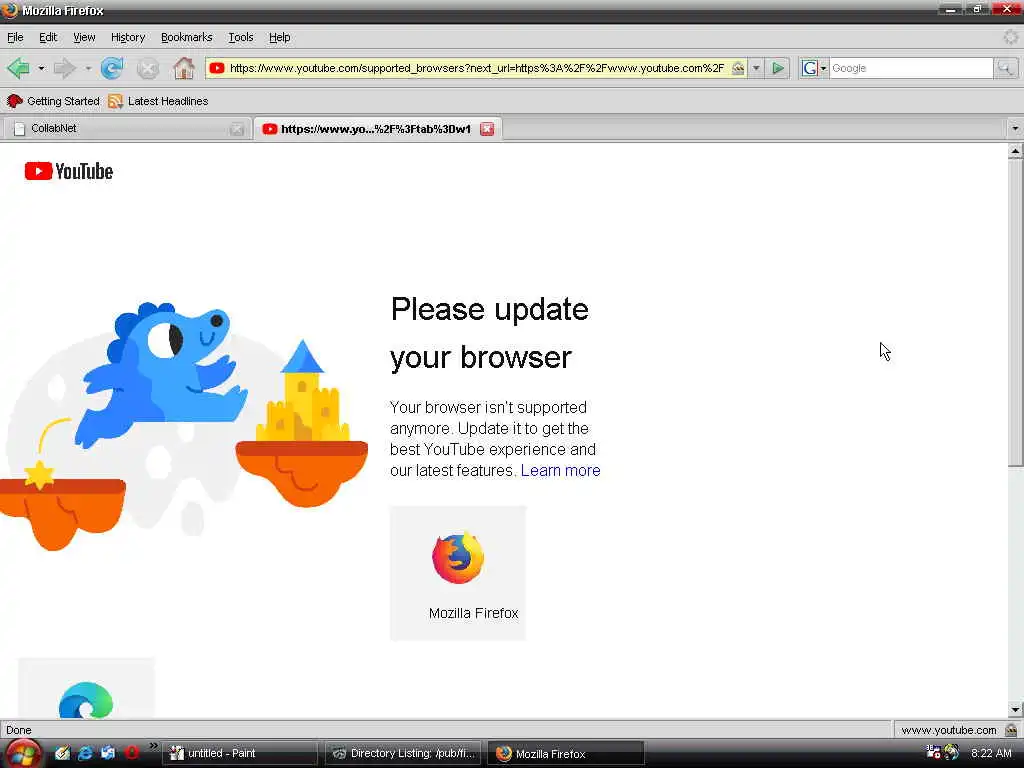Open the list all tabs dropdown

pos(1015,129)
